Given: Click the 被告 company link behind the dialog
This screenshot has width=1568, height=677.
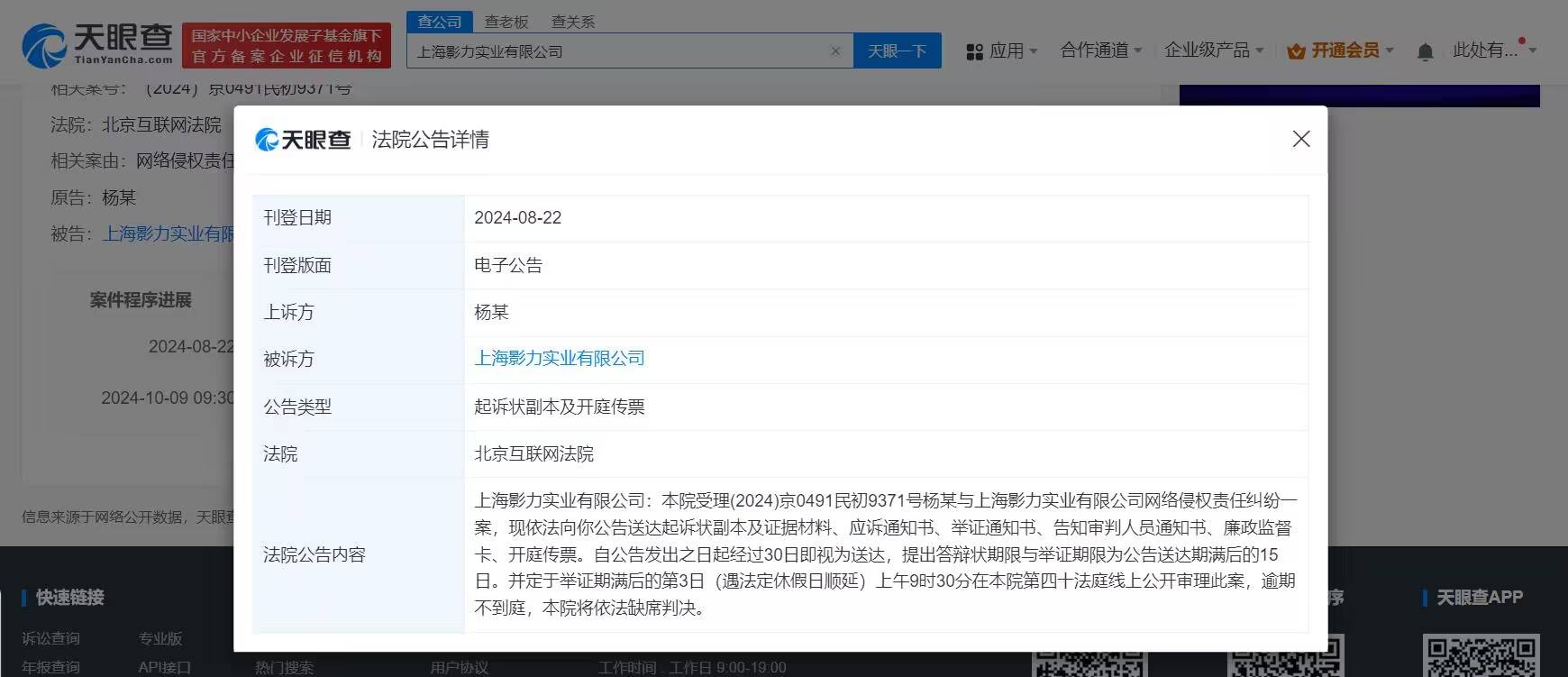Looking at the screenshot, I should tap(169, 234).
